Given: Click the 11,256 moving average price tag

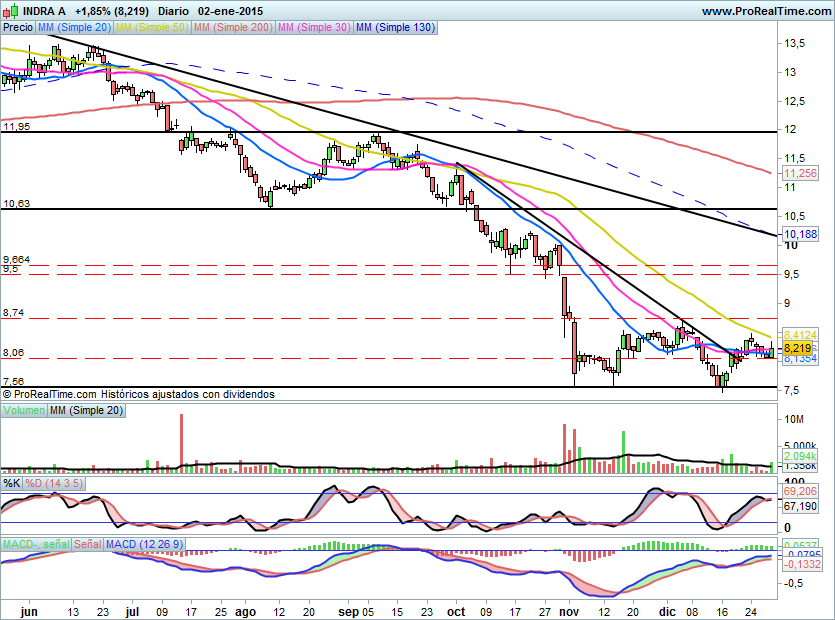Looking at the screenshot, I should click(x=800, y=173).
